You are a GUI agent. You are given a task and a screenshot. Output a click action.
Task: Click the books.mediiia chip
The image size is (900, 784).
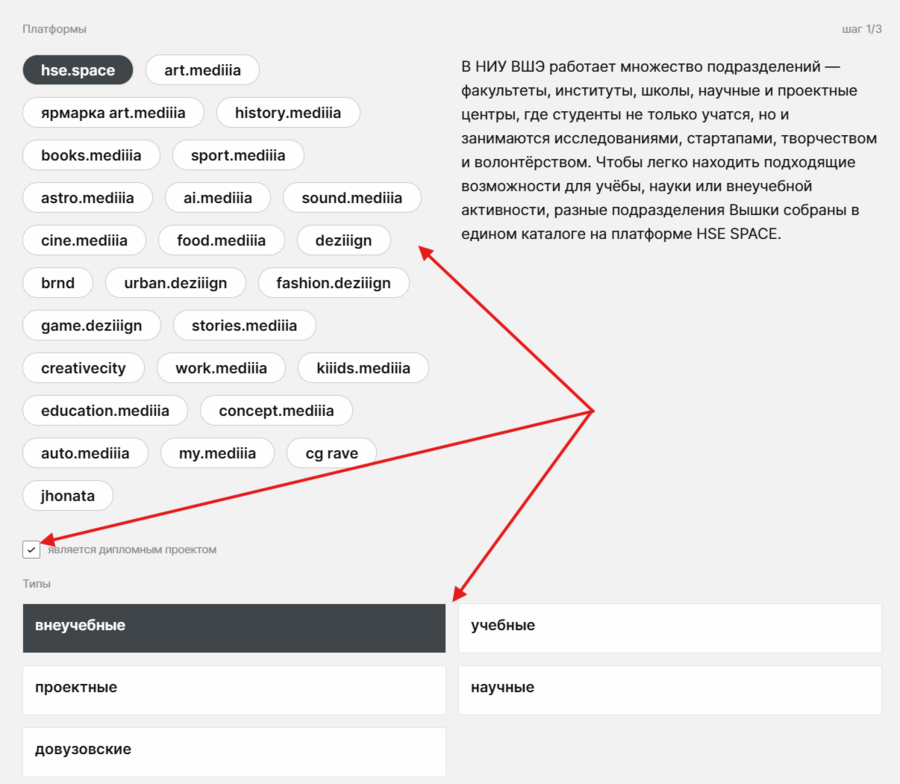point(91,155)
